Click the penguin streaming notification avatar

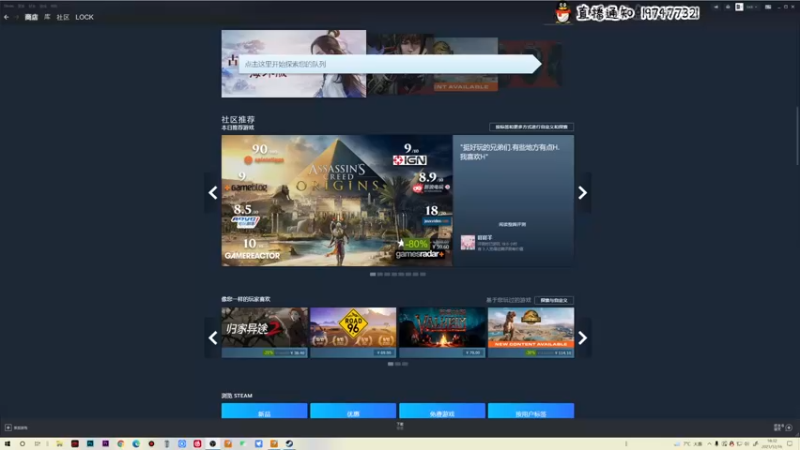coord(563,13)
